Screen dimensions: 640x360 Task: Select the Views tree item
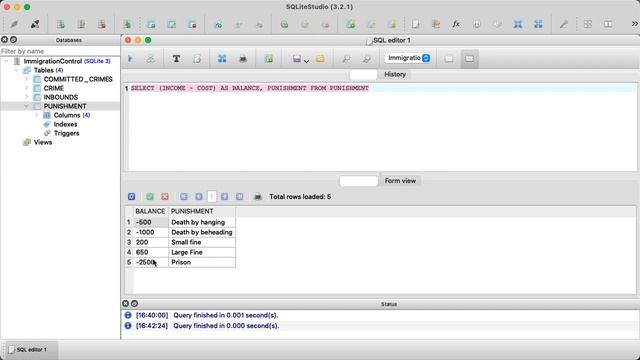click(43, 142)
